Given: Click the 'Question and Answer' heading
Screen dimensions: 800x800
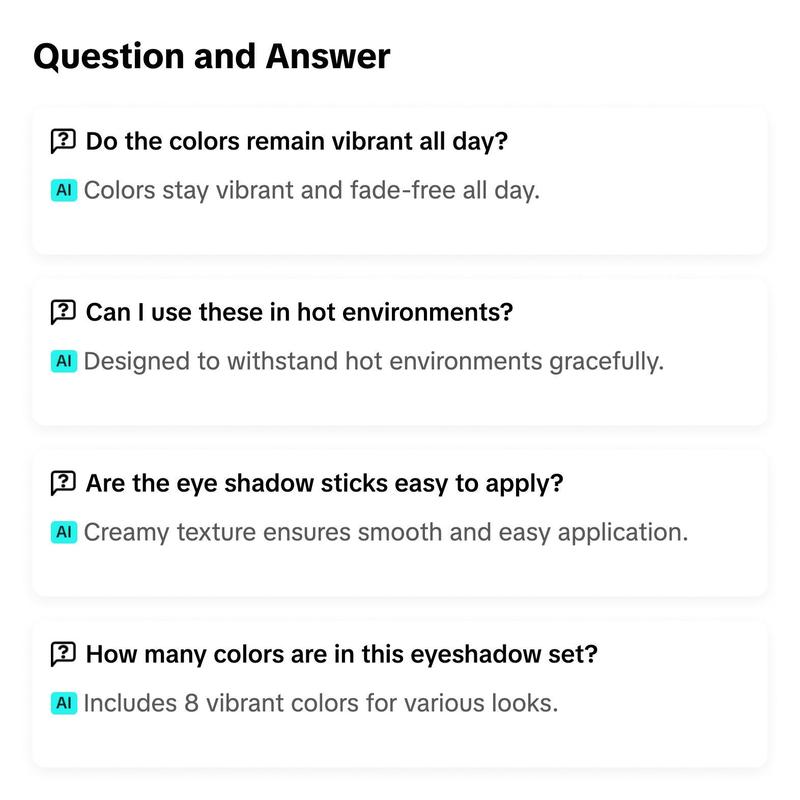Looking at the screenshot, I should coord(211,56).
